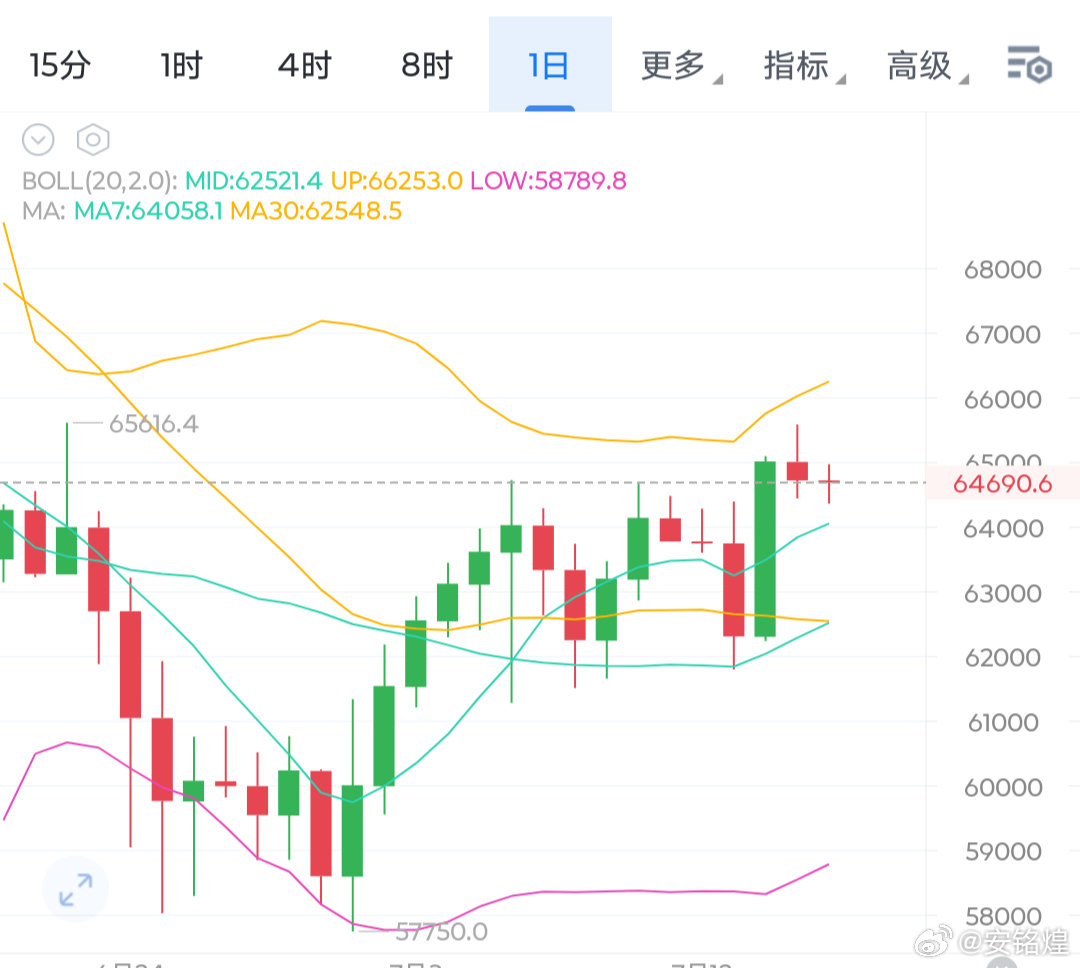Open the 指标 indicators dropdown

[x=803, y=66]
